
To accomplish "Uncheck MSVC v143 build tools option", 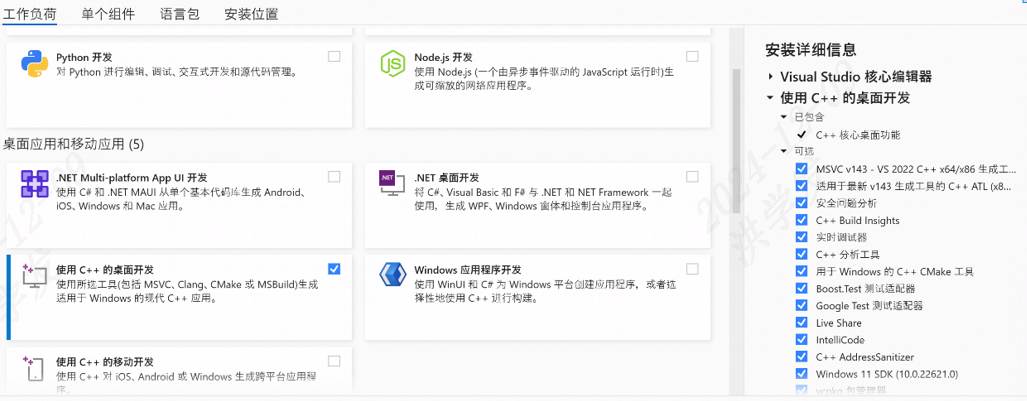I will (802, 169).
